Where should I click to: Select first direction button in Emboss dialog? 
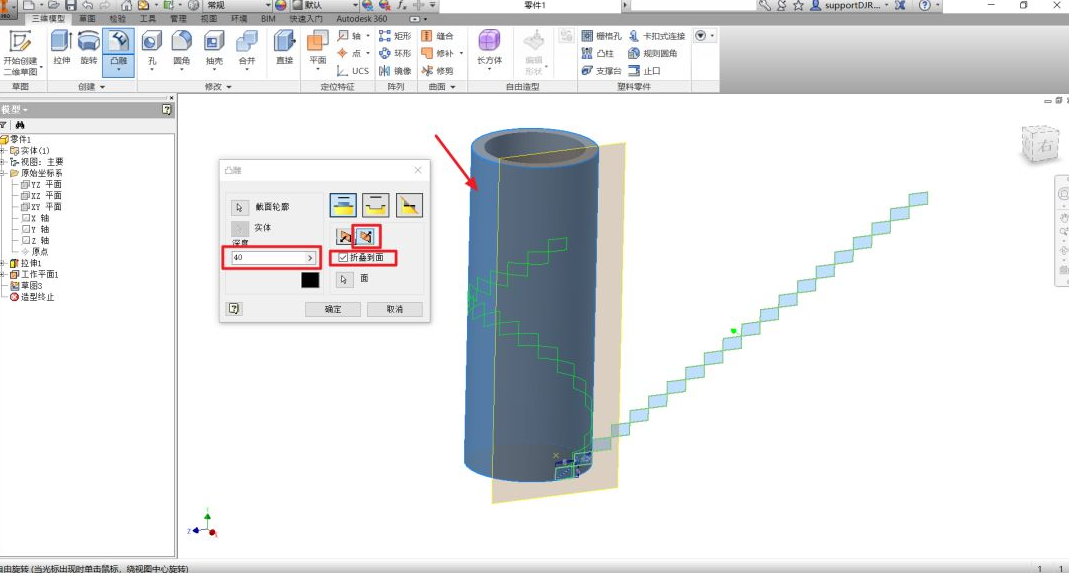[344, 237]
